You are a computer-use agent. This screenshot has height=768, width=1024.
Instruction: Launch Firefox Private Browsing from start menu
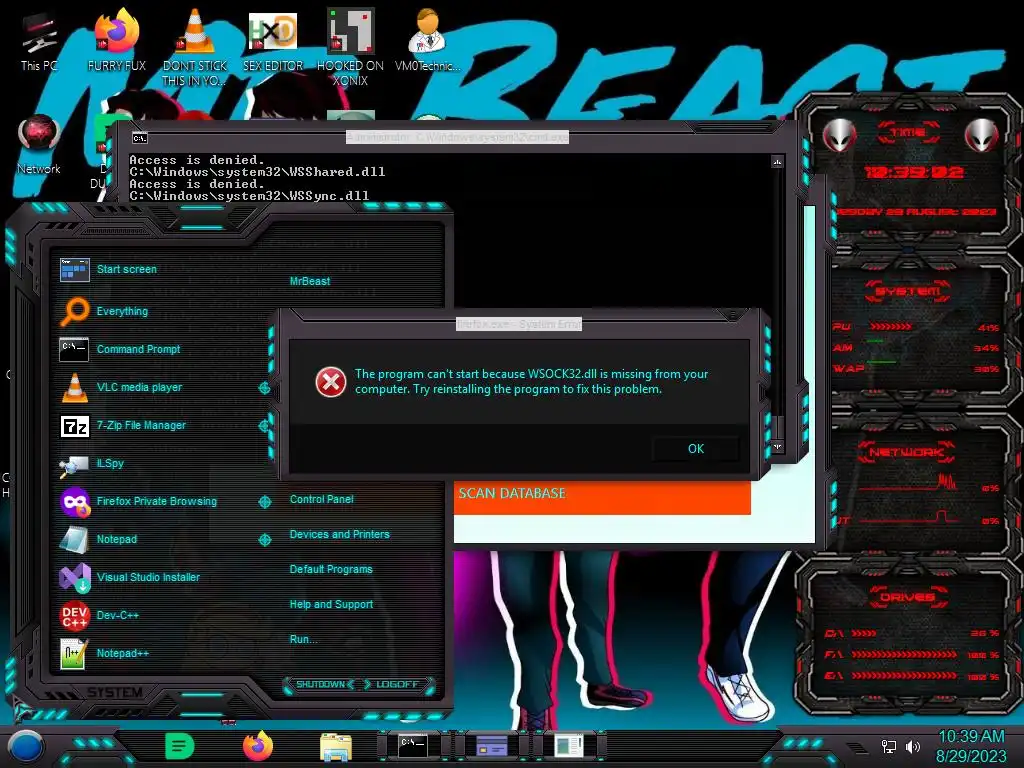point(138,502)
